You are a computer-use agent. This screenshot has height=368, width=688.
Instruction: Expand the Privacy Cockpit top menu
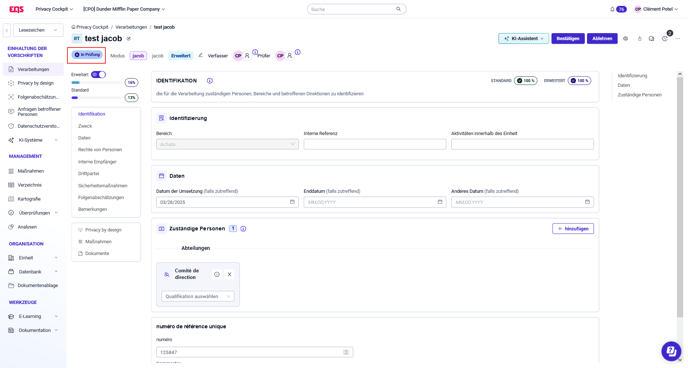coord(54,9)
